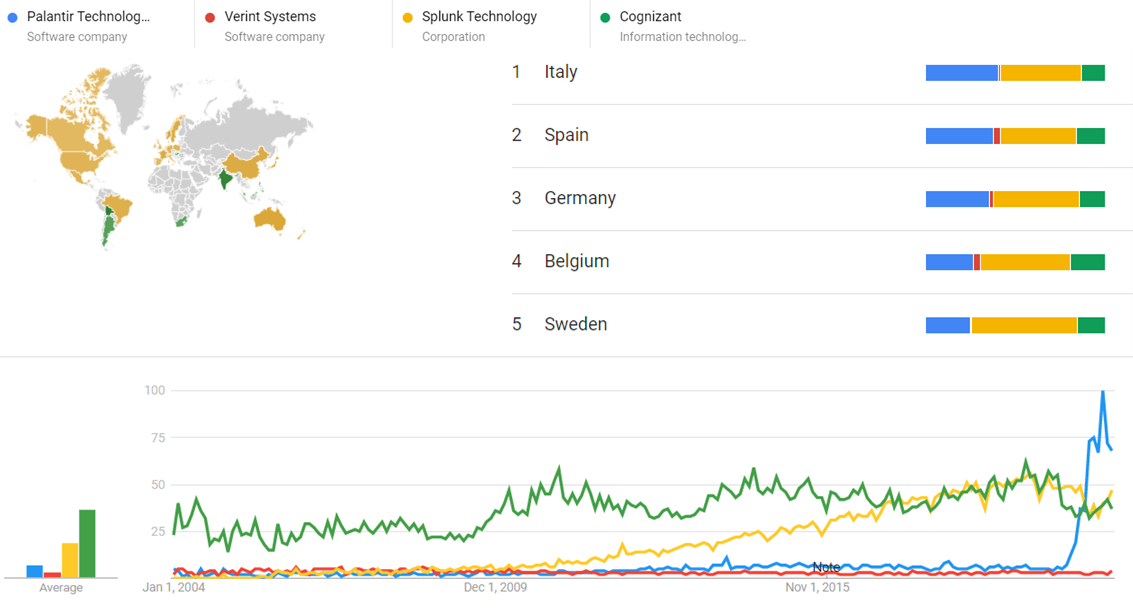Open Spain in the region list

tap(566, 135)
